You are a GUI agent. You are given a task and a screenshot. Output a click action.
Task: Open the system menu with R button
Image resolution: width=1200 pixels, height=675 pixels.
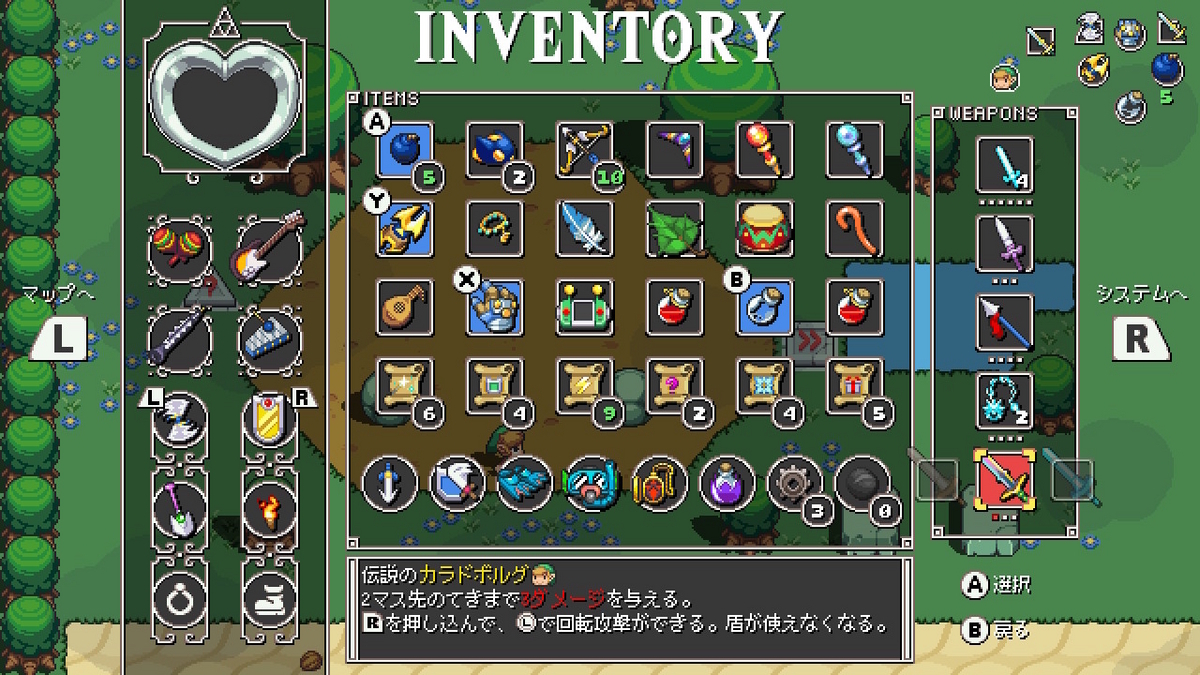tap(1139, 339)
